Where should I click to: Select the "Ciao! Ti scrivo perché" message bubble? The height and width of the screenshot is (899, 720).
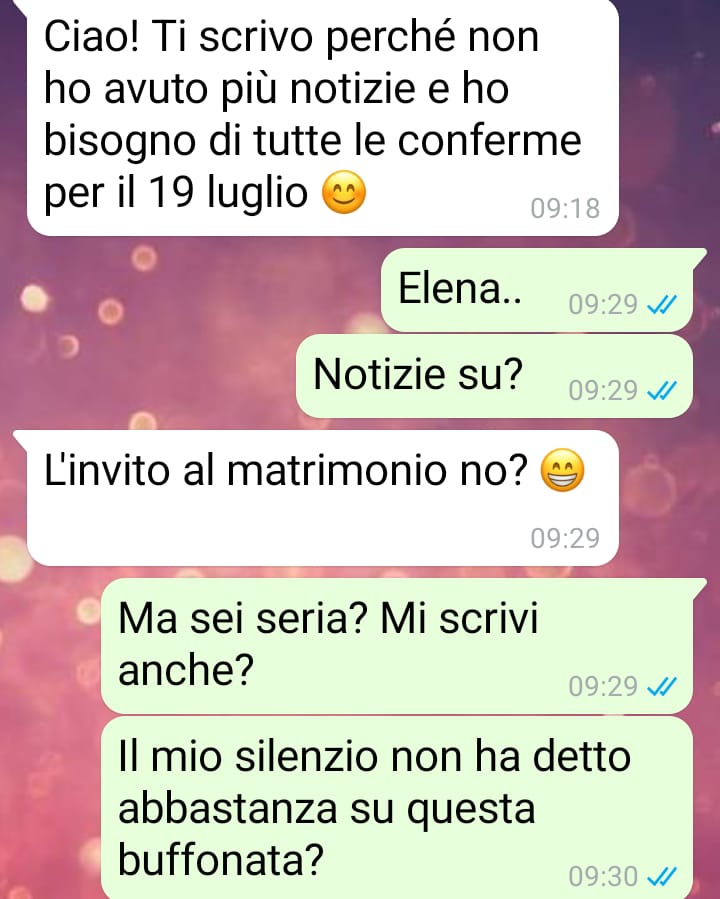[x=323, y=117]
